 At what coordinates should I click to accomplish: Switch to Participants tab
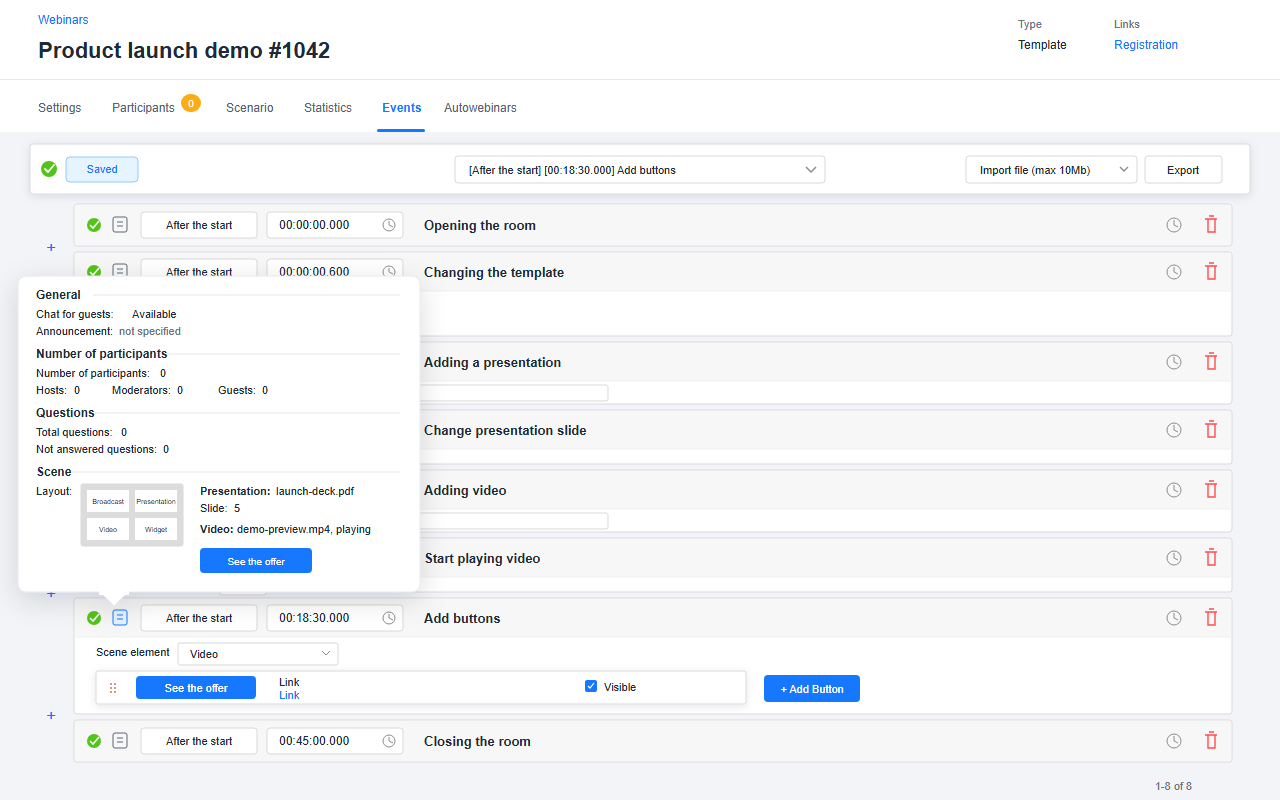(x=143, y=108)
